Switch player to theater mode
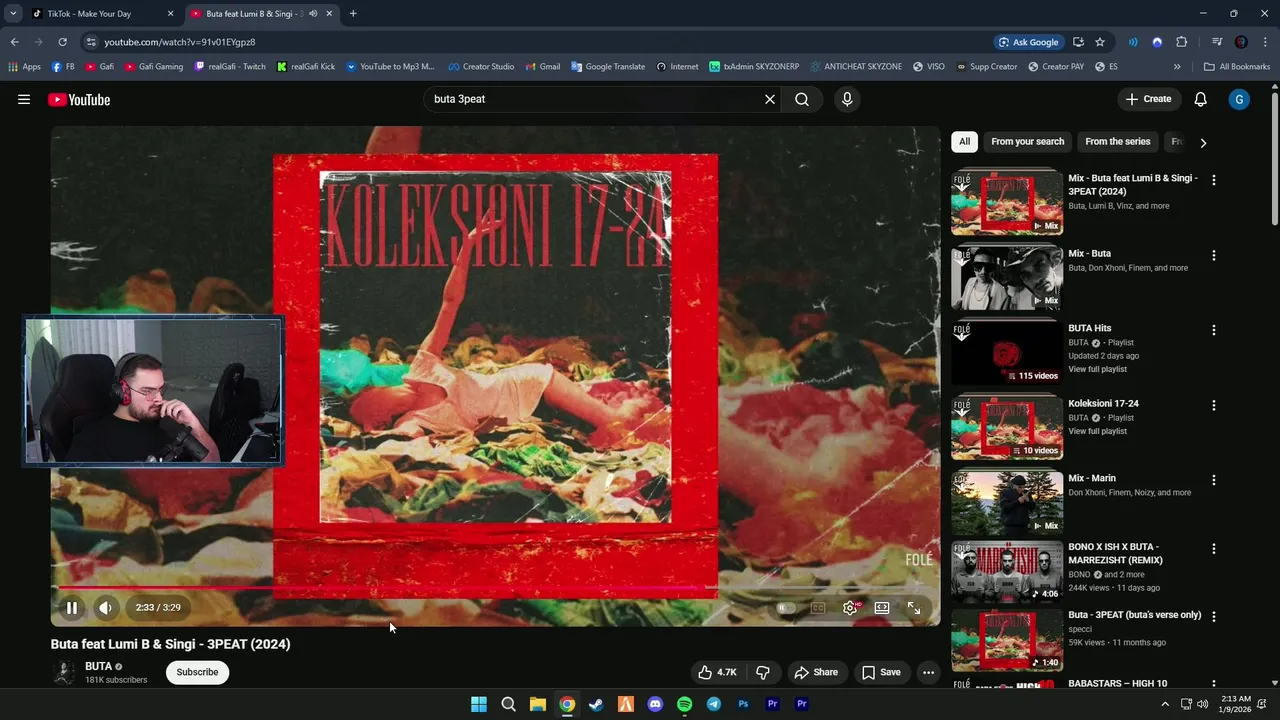Image resolution: width=1280 pixels, height=720 pixels. click(x=882, y=607)
